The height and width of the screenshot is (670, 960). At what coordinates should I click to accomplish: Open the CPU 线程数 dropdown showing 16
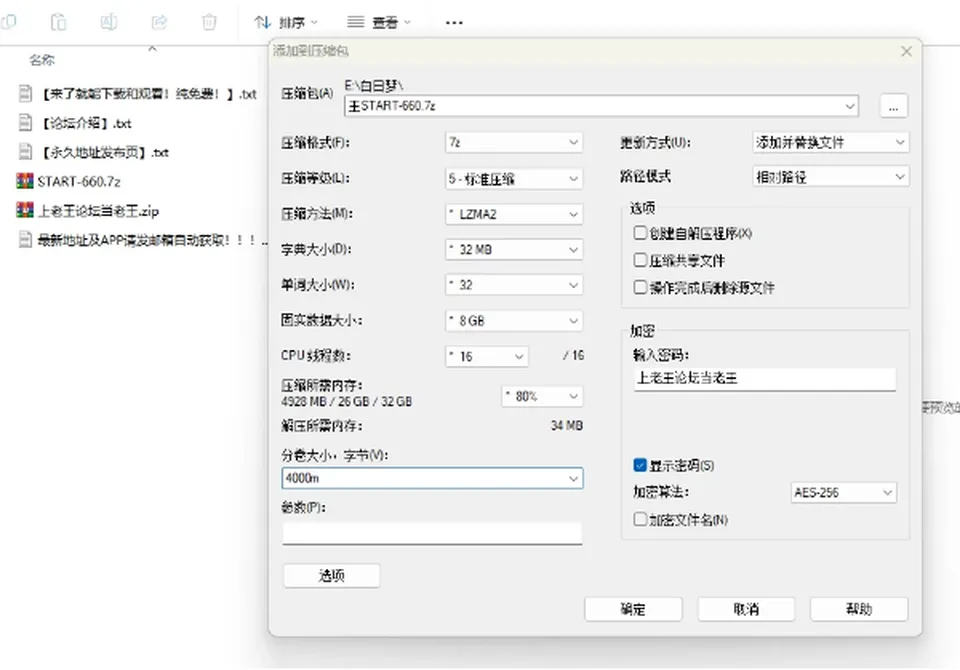pos(487,356)
